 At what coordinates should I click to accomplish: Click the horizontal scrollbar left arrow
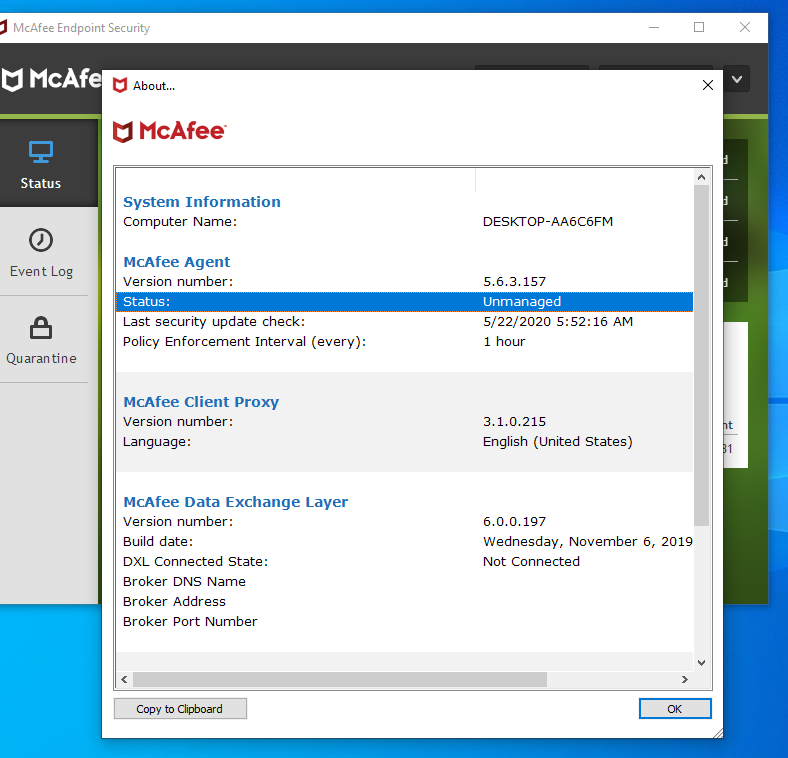pyautogui.click(x=125, y=680)
